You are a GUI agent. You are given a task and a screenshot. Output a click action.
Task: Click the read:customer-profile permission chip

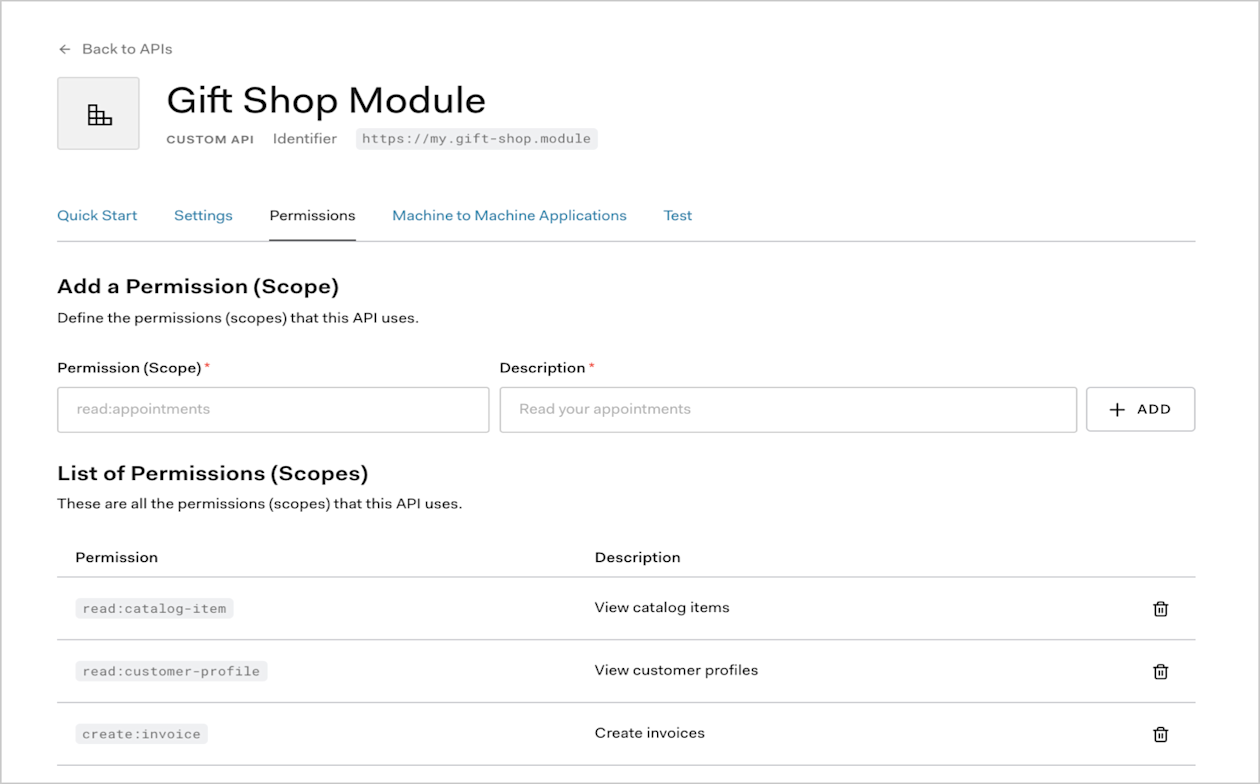170,671
